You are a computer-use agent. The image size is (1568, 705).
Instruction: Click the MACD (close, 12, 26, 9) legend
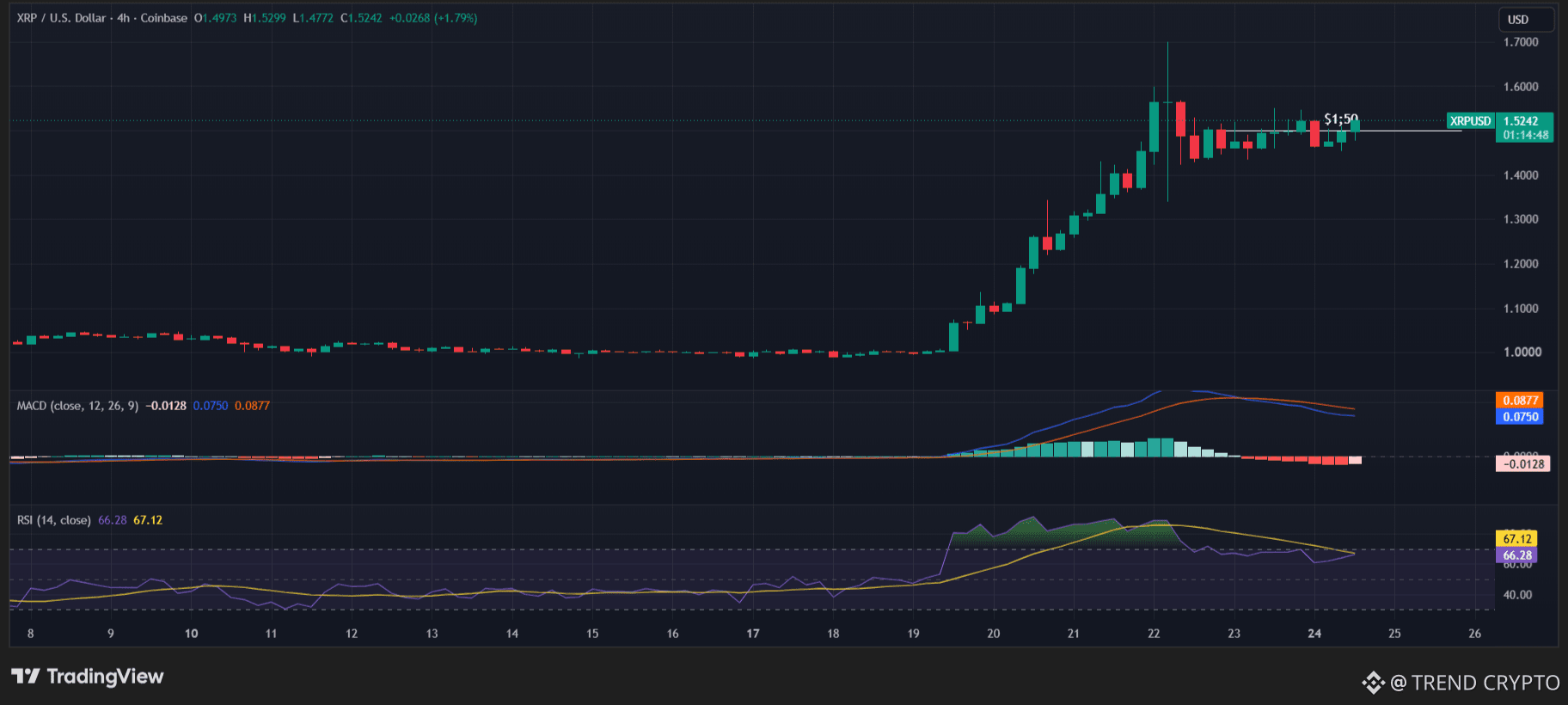tap(77, 406)
